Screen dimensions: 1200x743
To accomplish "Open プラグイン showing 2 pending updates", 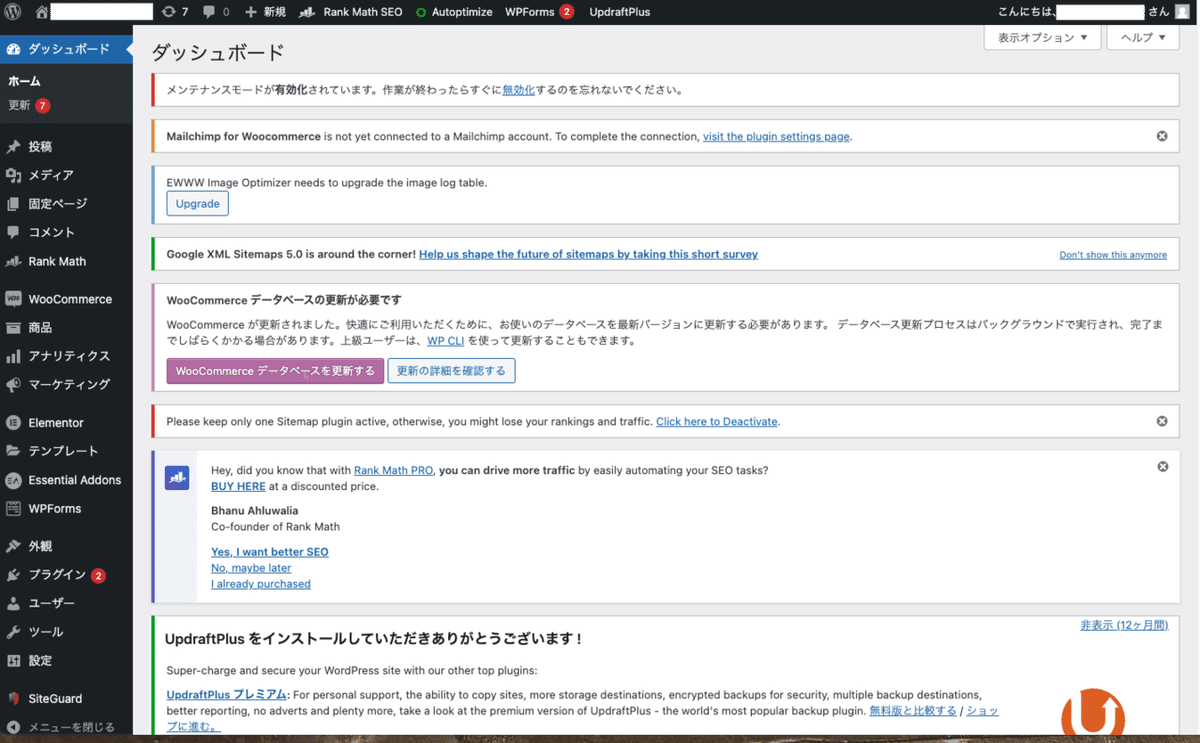I will [15, 575].
